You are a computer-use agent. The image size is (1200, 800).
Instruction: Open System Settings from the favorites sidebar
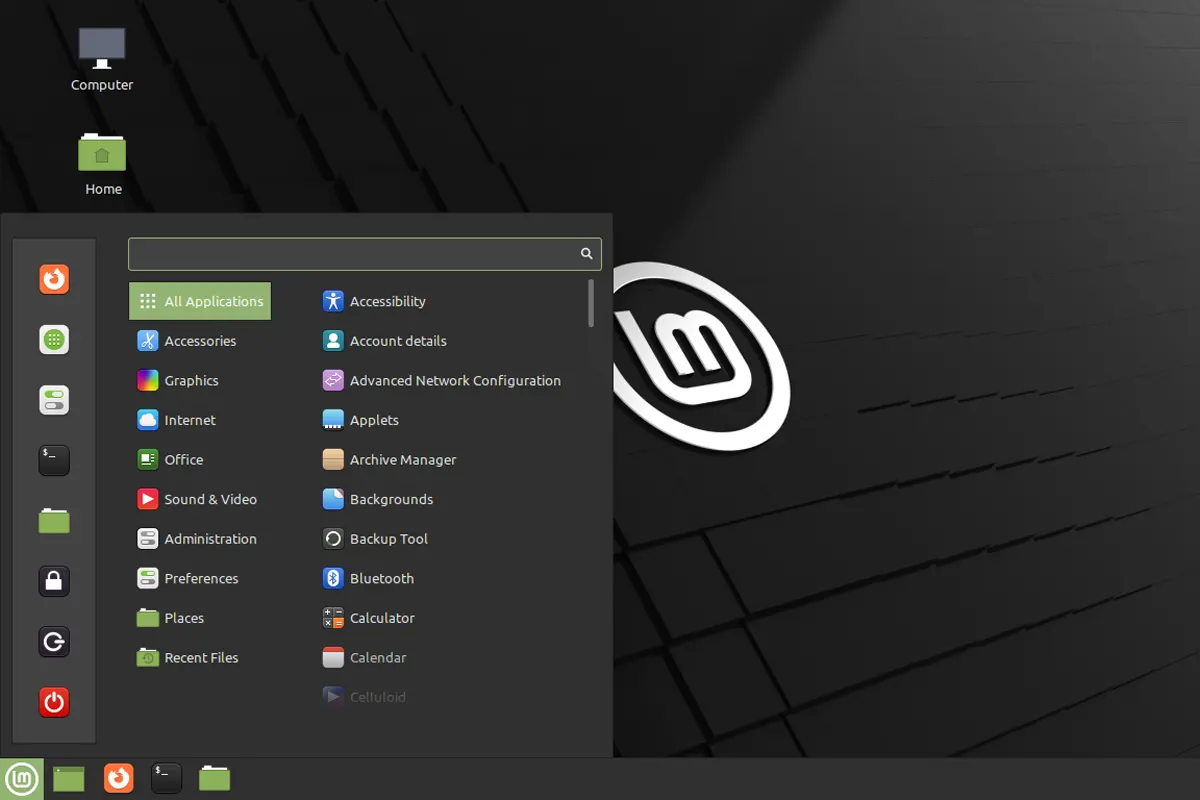click(54, 400)
